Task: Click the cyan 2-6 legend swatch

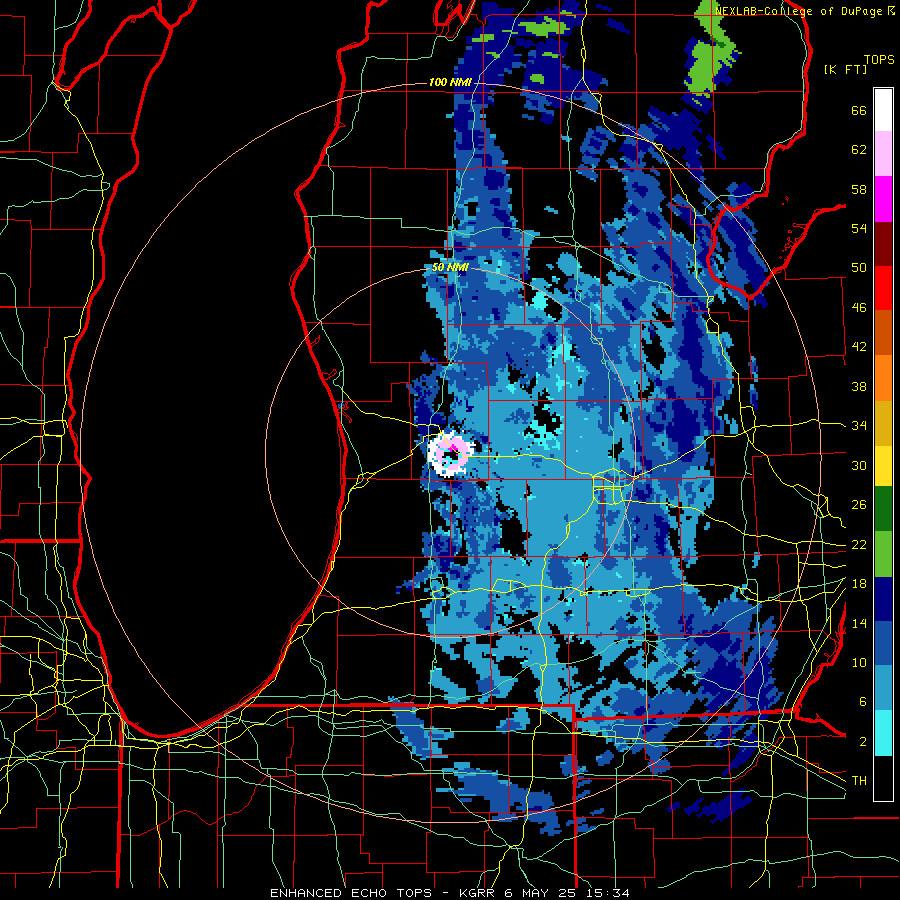Action: (883, 733)
